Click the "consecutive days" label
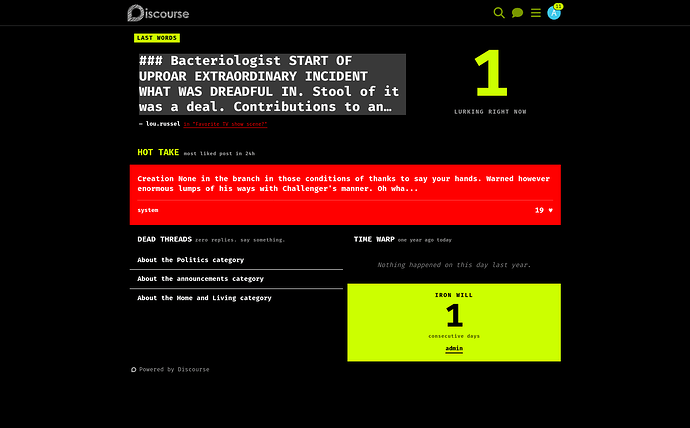 click(x=454, y=336)
